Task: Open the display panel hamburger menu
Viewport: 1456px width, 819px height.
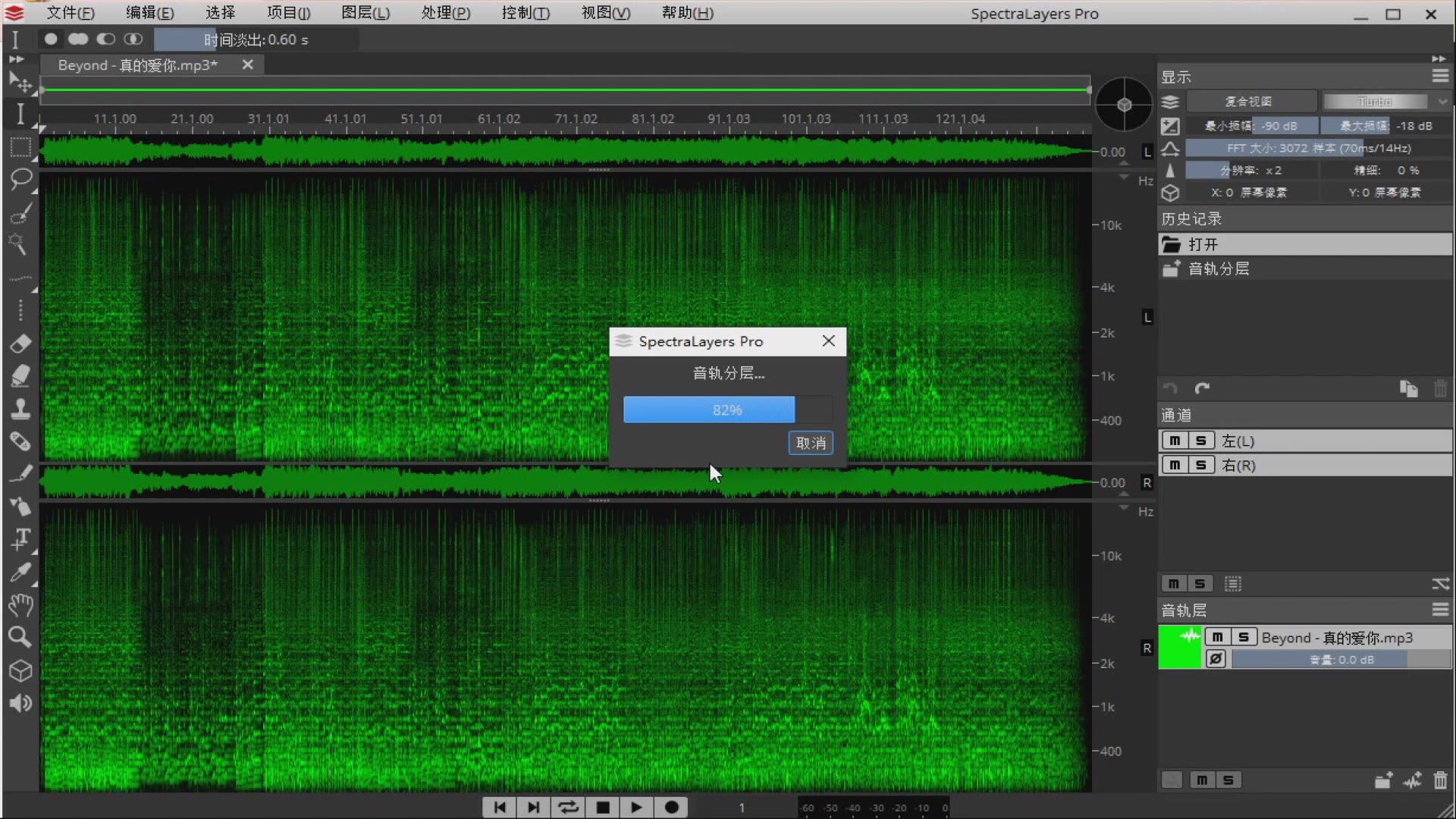Action: point(1440,76)
